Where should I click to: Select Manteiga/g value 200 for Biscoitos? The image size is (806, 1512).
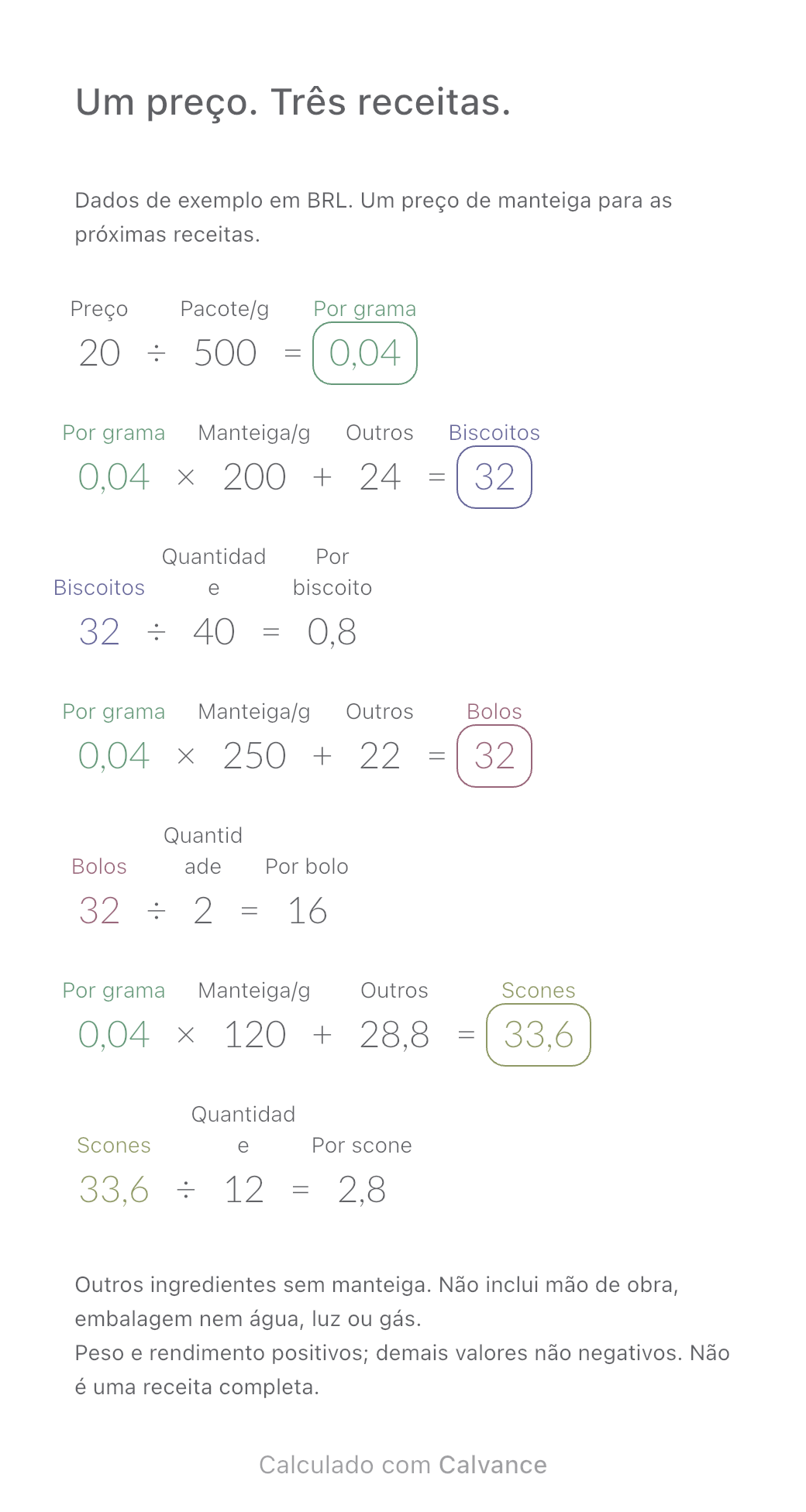coord(254,477)
